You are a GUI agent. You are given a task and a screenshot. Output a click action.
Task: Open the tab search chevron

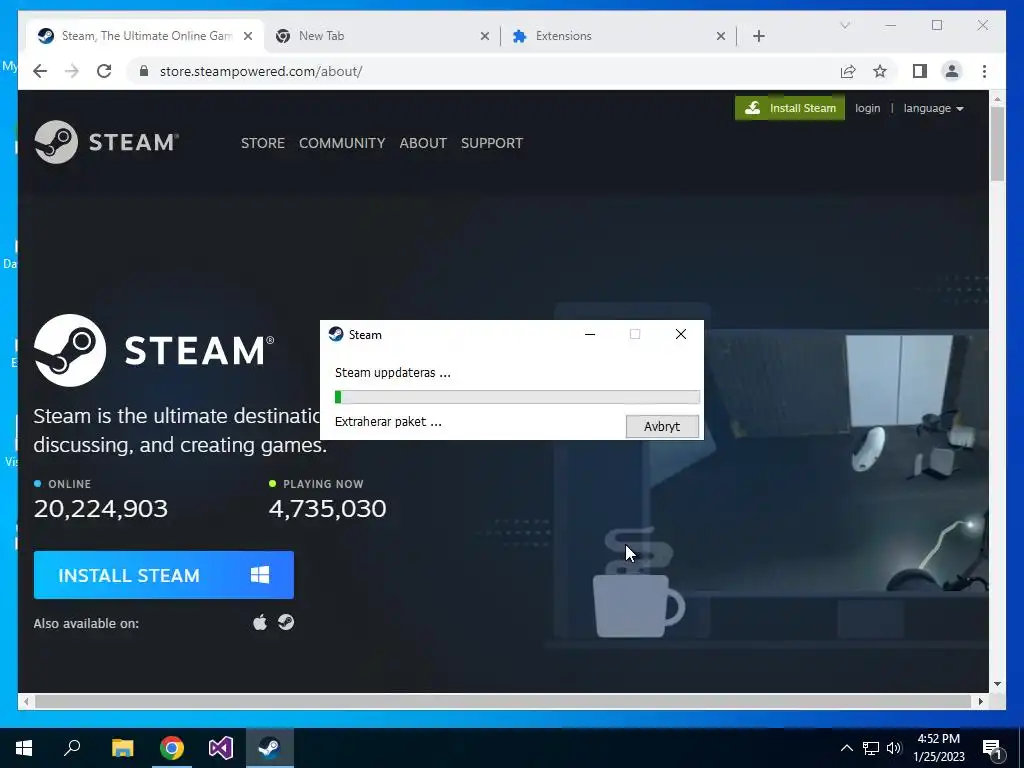[845, 25]
